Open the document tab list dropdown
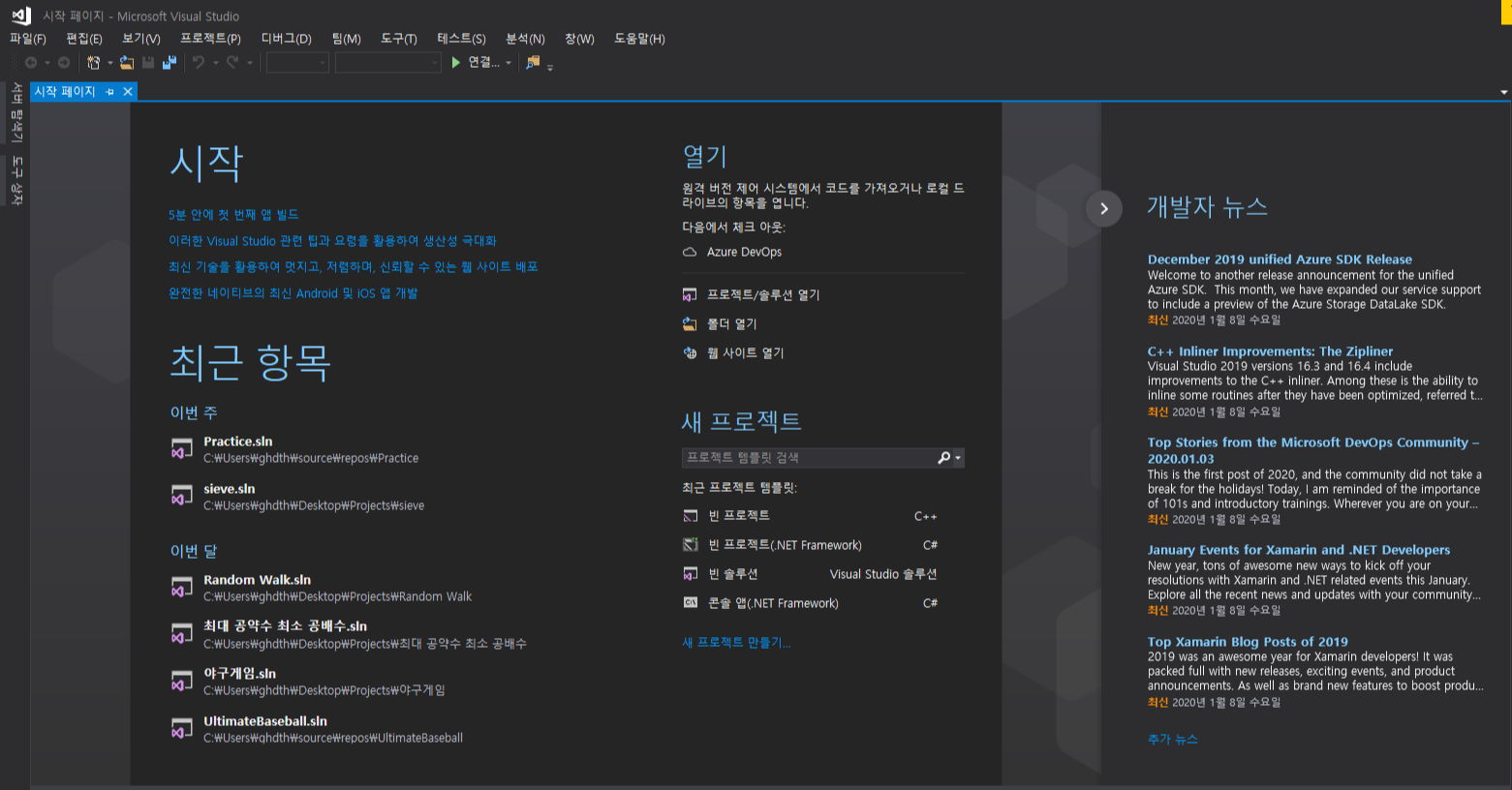1512x790 pixels. [1504, 92]
